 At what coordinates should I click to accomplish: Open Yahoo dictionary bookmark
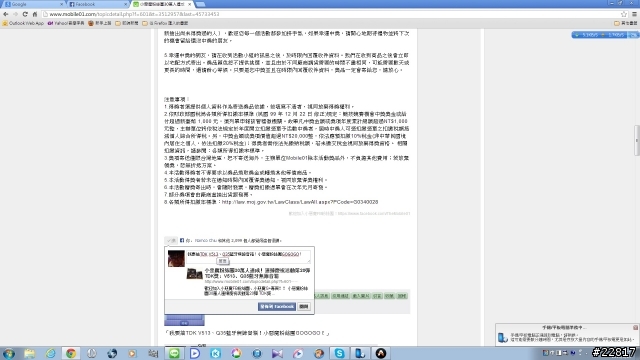click(66, 23)
